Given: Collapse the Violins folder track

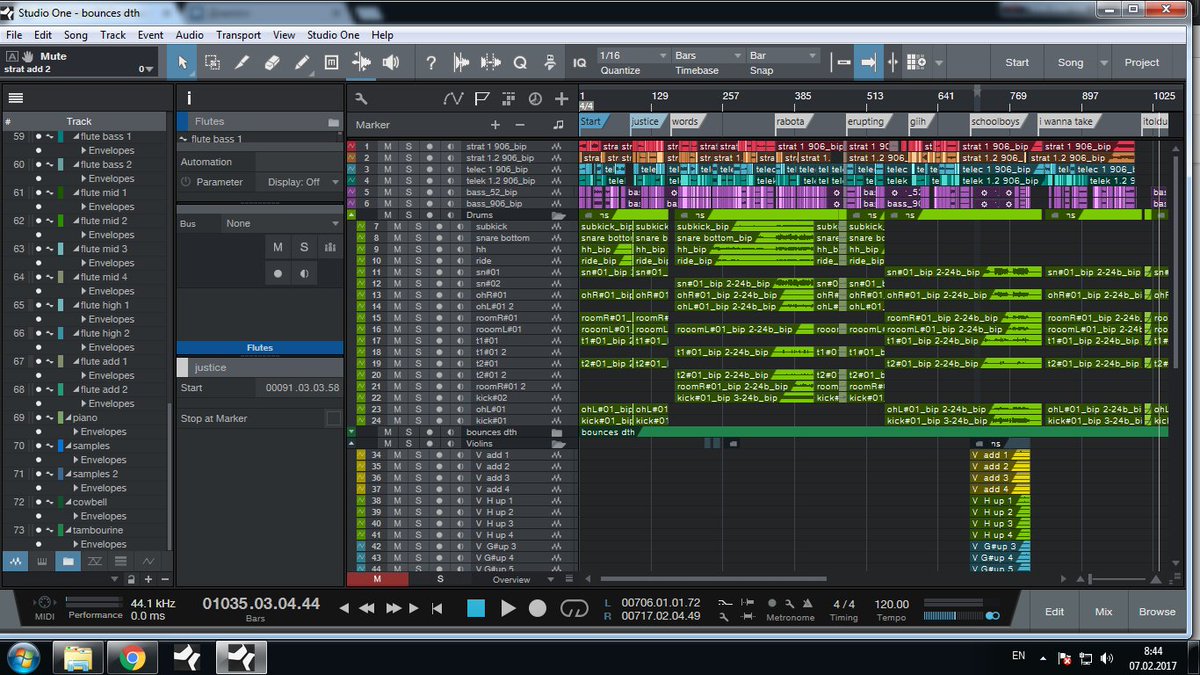Looking at the screenshot, I should [x=351, y=443].
